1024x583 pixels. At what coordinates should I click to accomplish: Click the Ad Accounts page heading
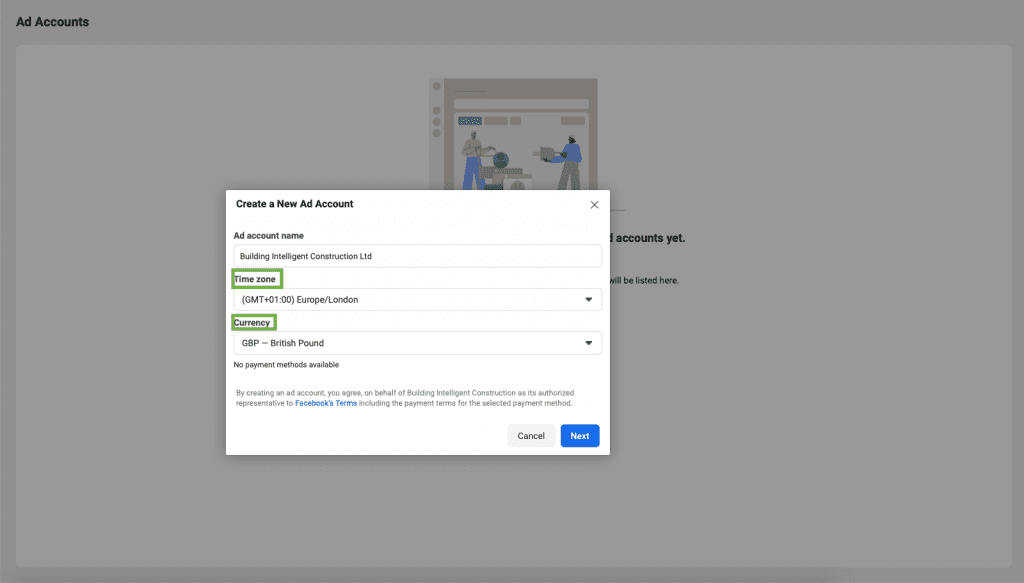click(51, 21)
